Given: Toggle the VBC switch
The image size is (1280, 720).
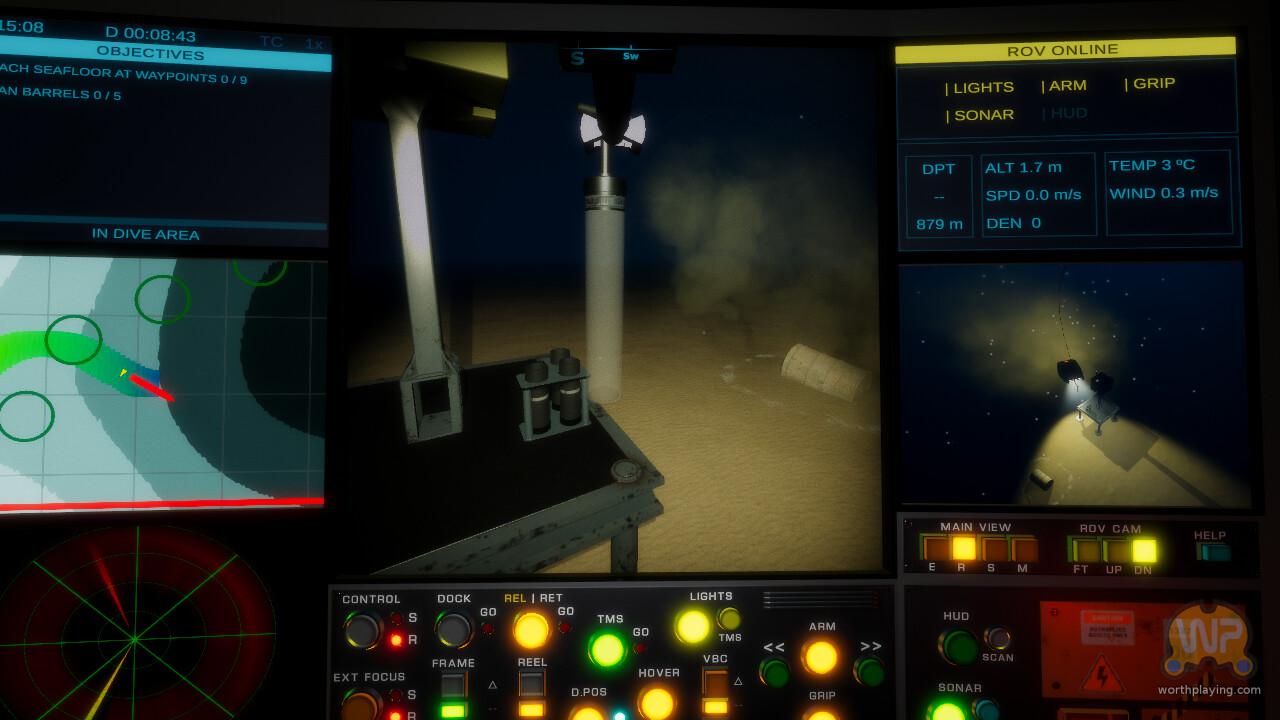Looking at the screenshot, I should point(714,684).
